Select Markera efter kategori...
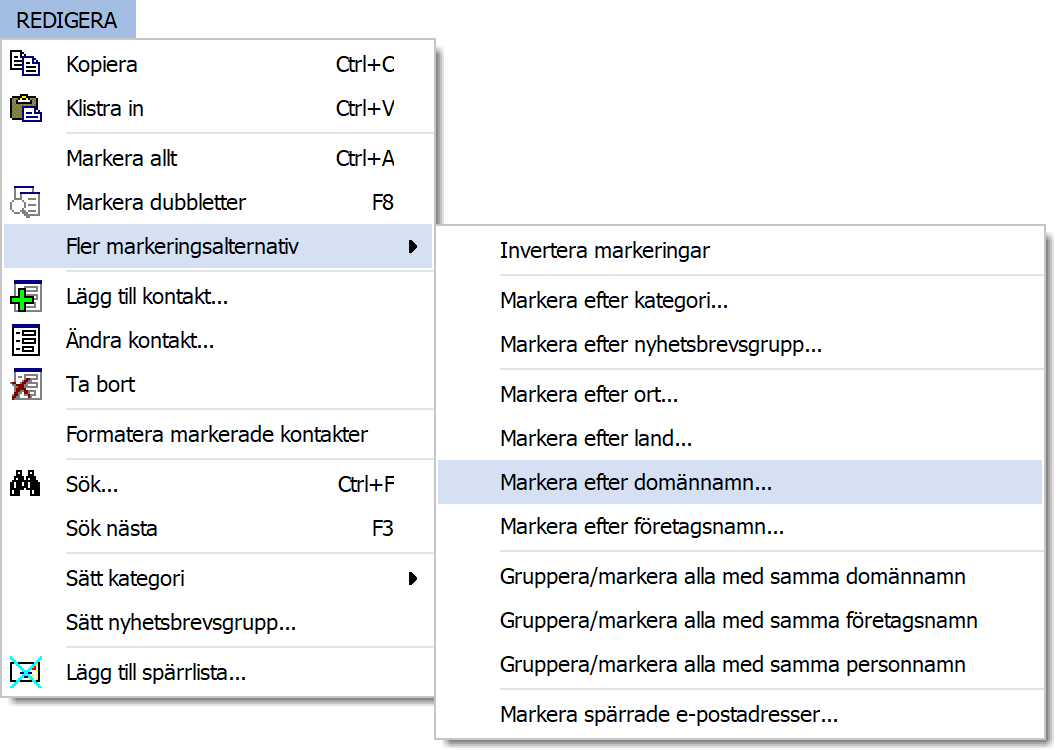Viewport: 1056px width, 750px height. 739,300
